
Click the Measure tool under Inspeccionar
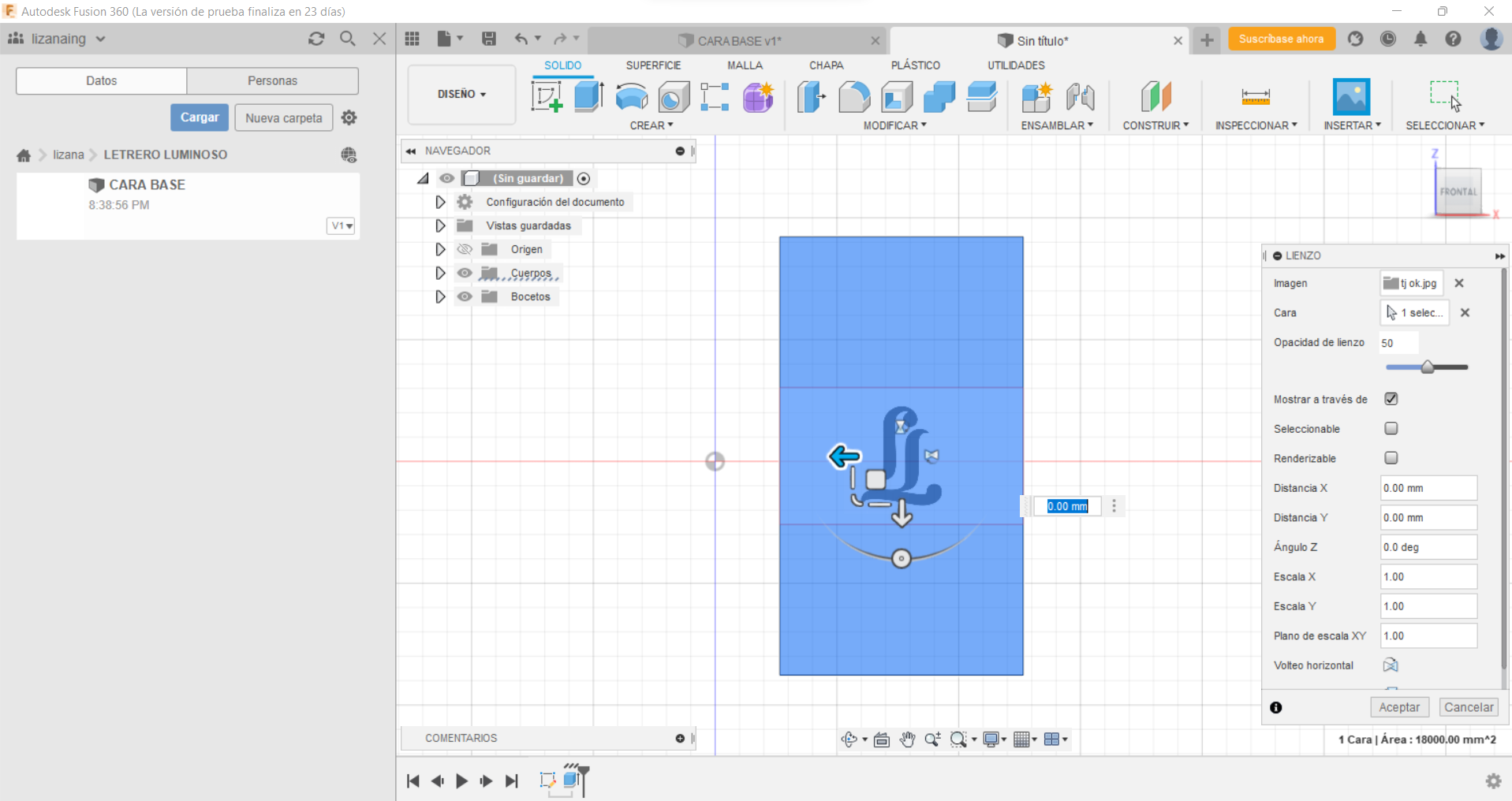pos(1255,97)
